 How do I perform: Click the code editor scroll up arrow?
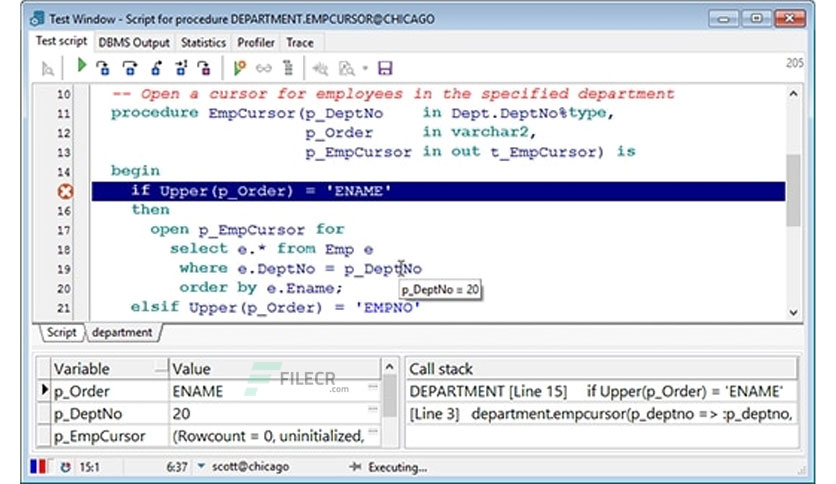(x=793, y=94)
